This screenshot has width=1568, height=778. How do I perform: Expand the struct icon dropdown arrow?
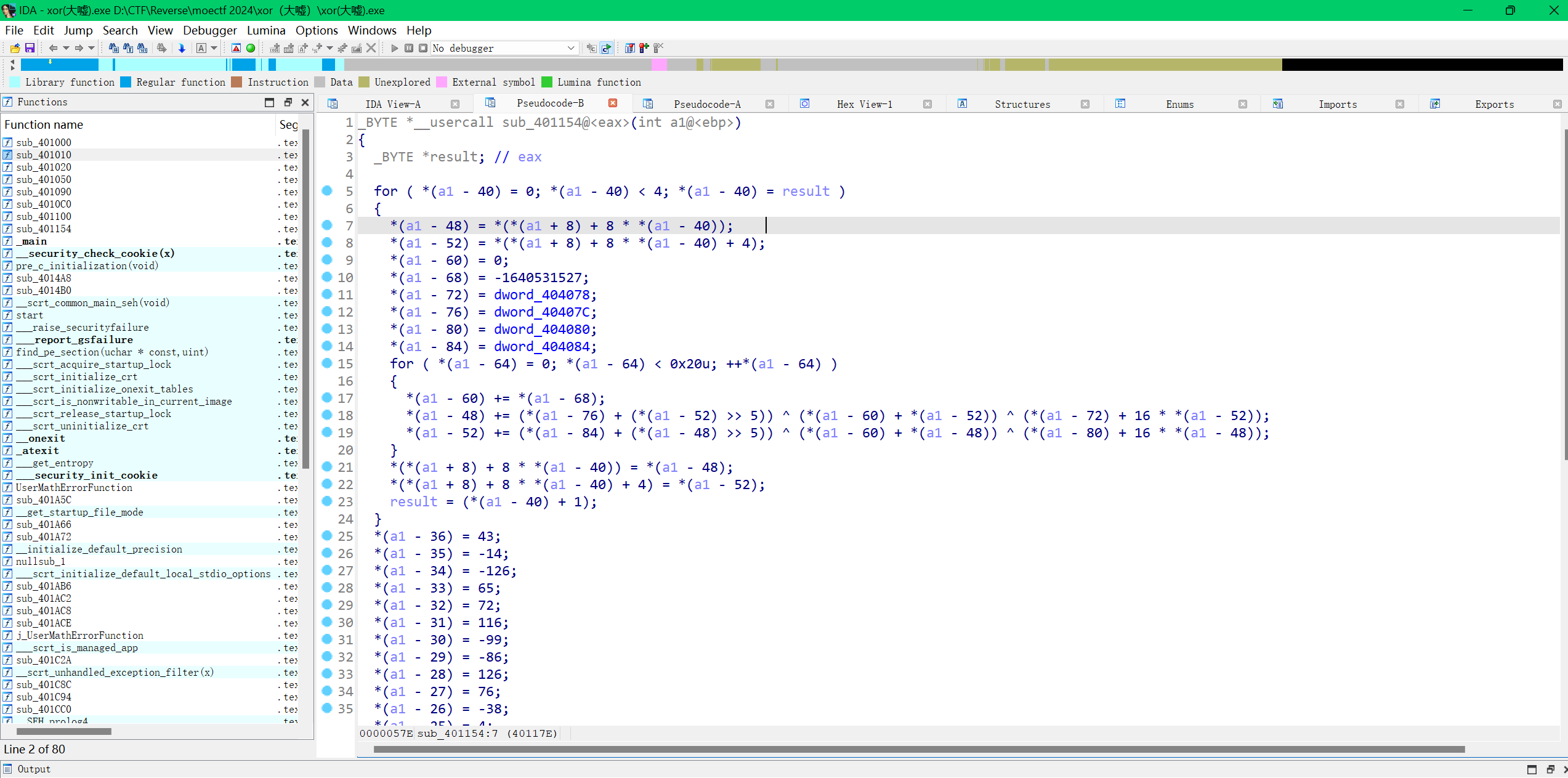(x=330, y=48)
